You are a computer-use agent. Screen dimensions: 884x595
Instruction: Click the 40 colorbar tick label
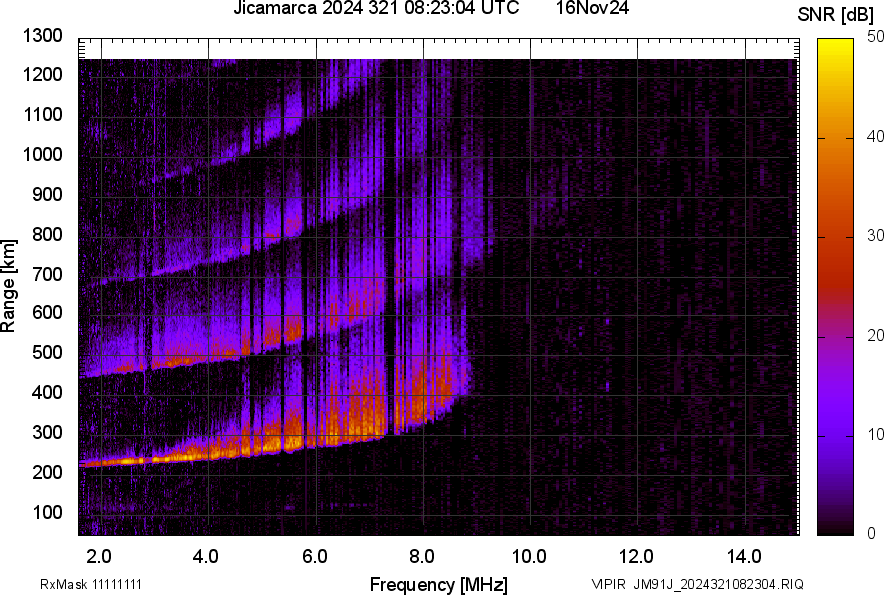click(875, 136)
